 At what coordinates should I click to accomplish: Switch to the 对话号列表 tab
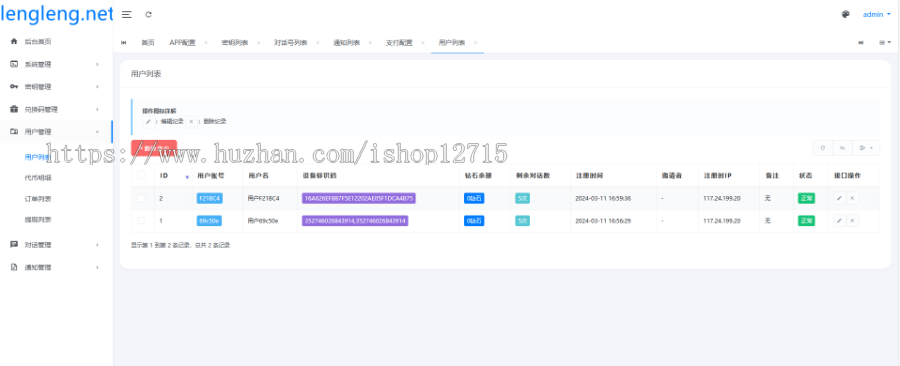(x=290, y=42)
